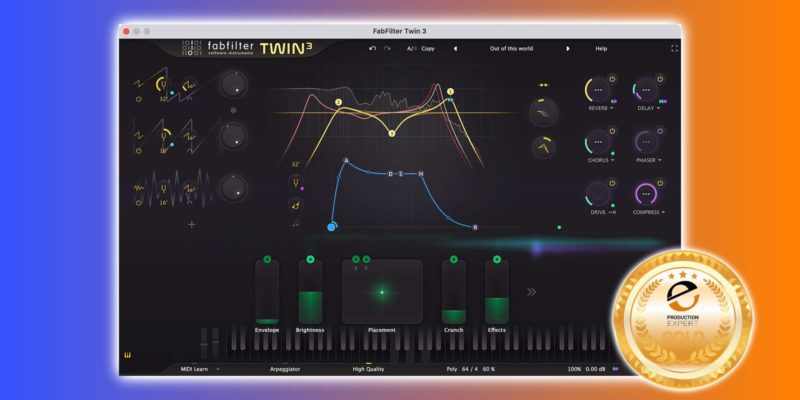Toggle the Delay effect power button

click(660, 79)
